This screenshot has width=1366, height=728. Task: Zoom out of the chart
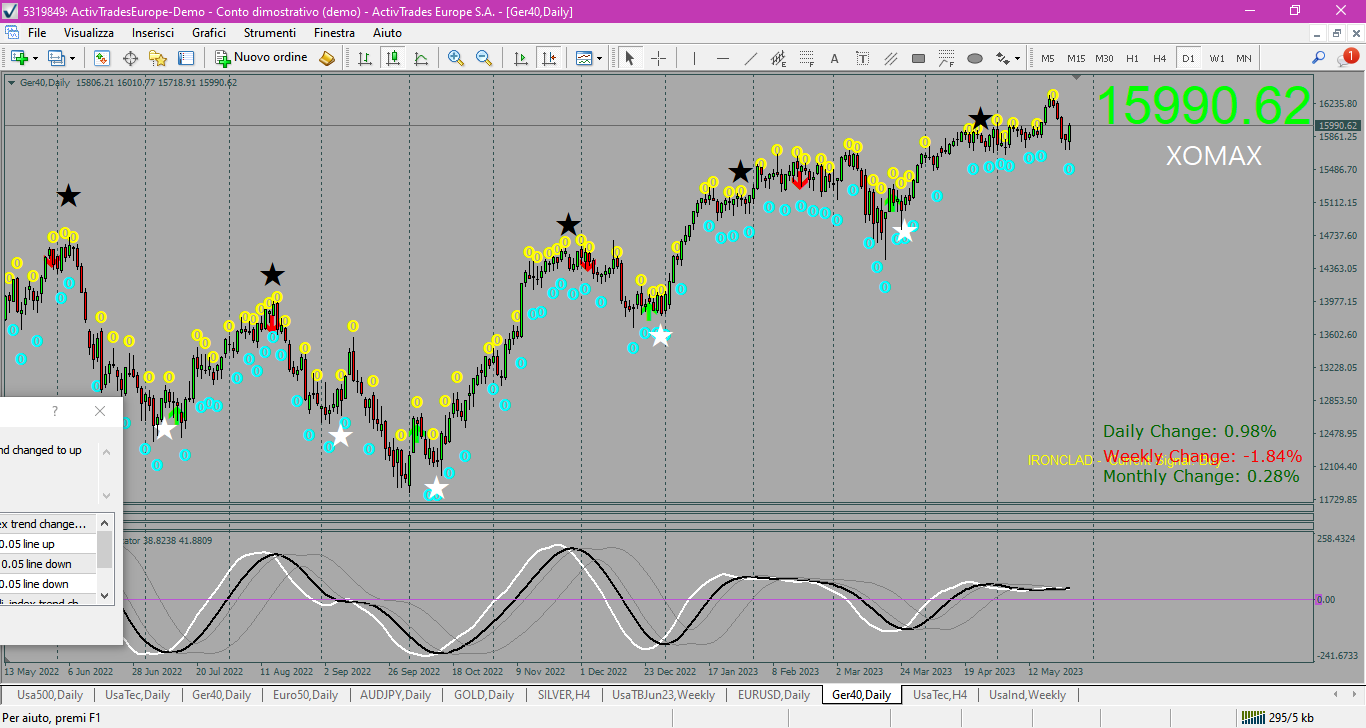click(x=484, y=58)
